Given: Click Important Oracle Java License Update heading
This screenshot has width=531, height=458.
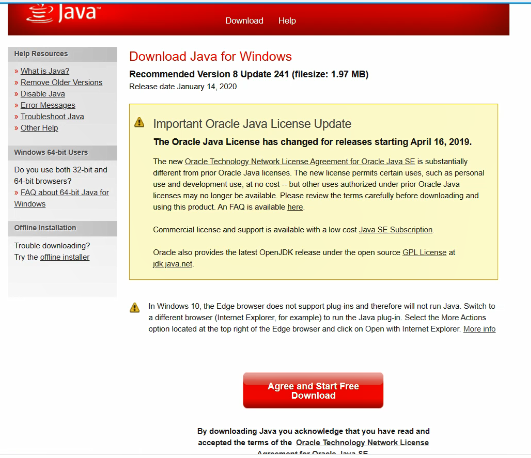Looking at the screenshot, I should pos(252,124).
